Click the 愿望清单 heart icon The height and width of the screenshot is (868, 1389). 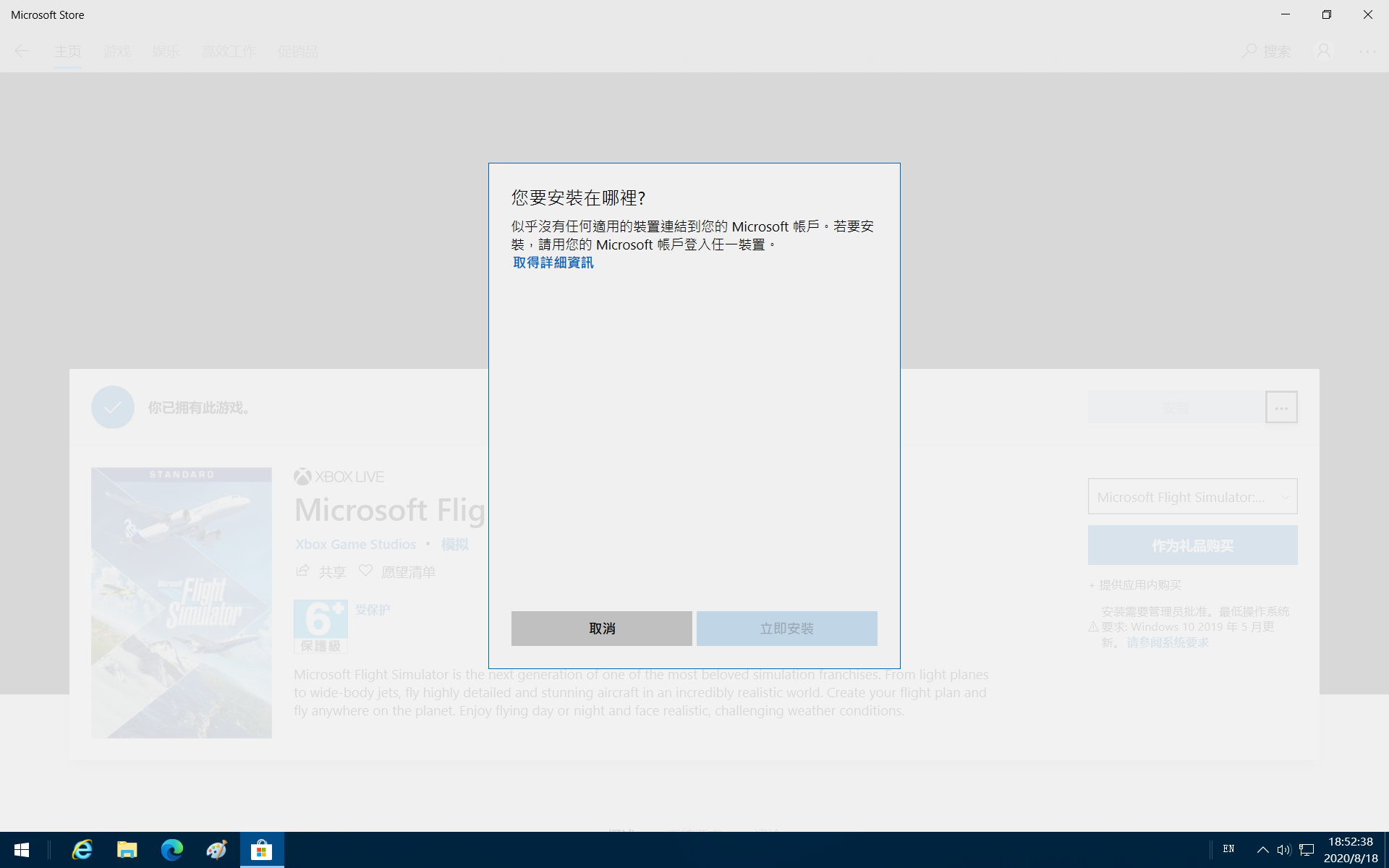click(365, 571)
